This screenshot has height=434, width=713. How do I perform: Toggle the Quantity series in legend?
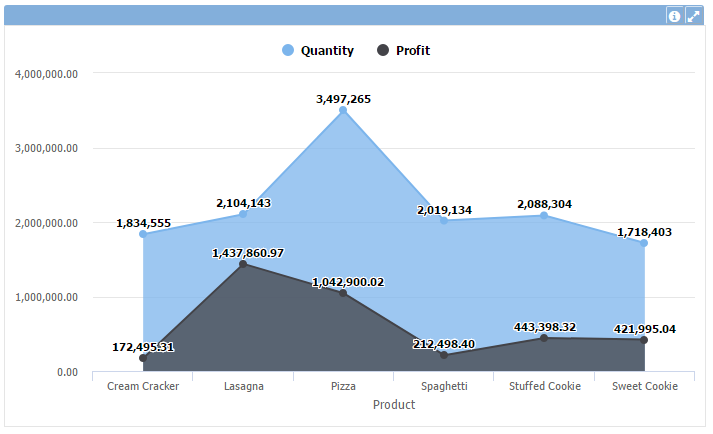(x=327, y=50)
